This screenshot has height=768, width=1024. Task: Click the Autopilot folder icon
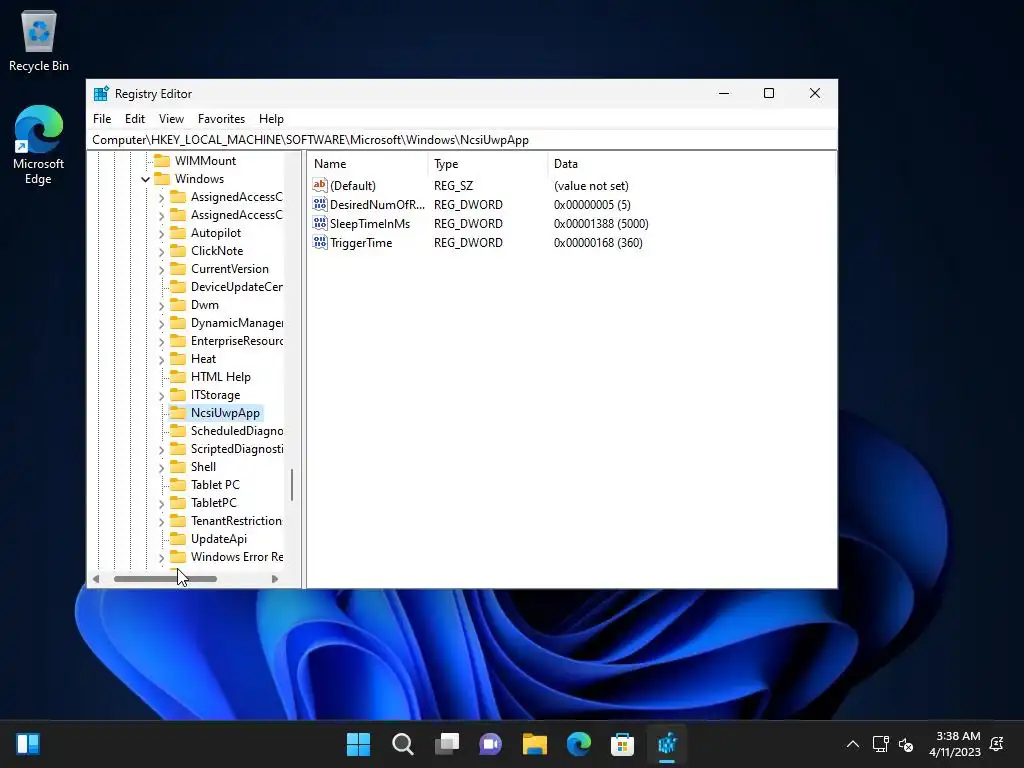coord(178,232)
